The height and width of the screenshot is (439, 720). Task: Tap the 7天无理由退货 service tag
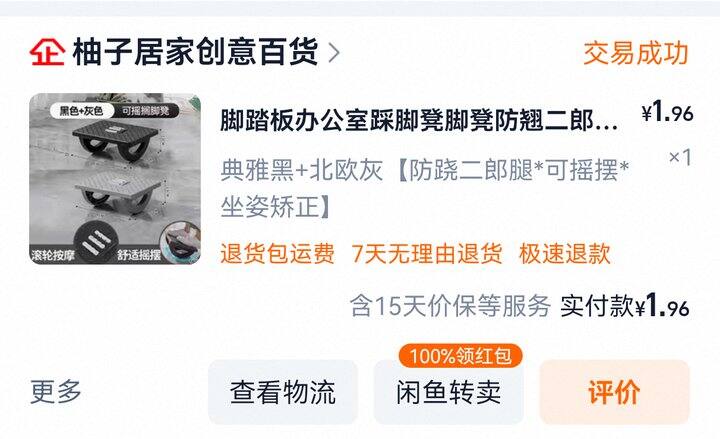point(427,253)
